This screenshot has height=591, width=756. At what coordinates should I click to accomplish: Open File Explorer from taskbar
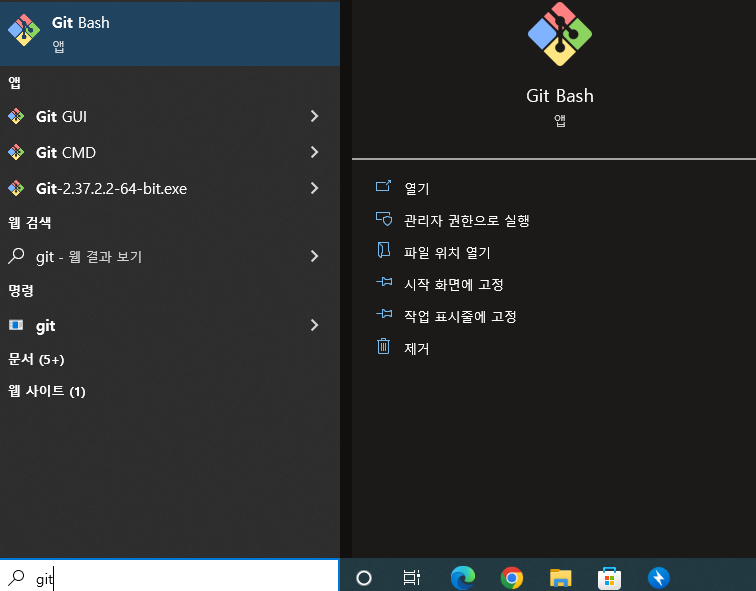coord(560,578)
